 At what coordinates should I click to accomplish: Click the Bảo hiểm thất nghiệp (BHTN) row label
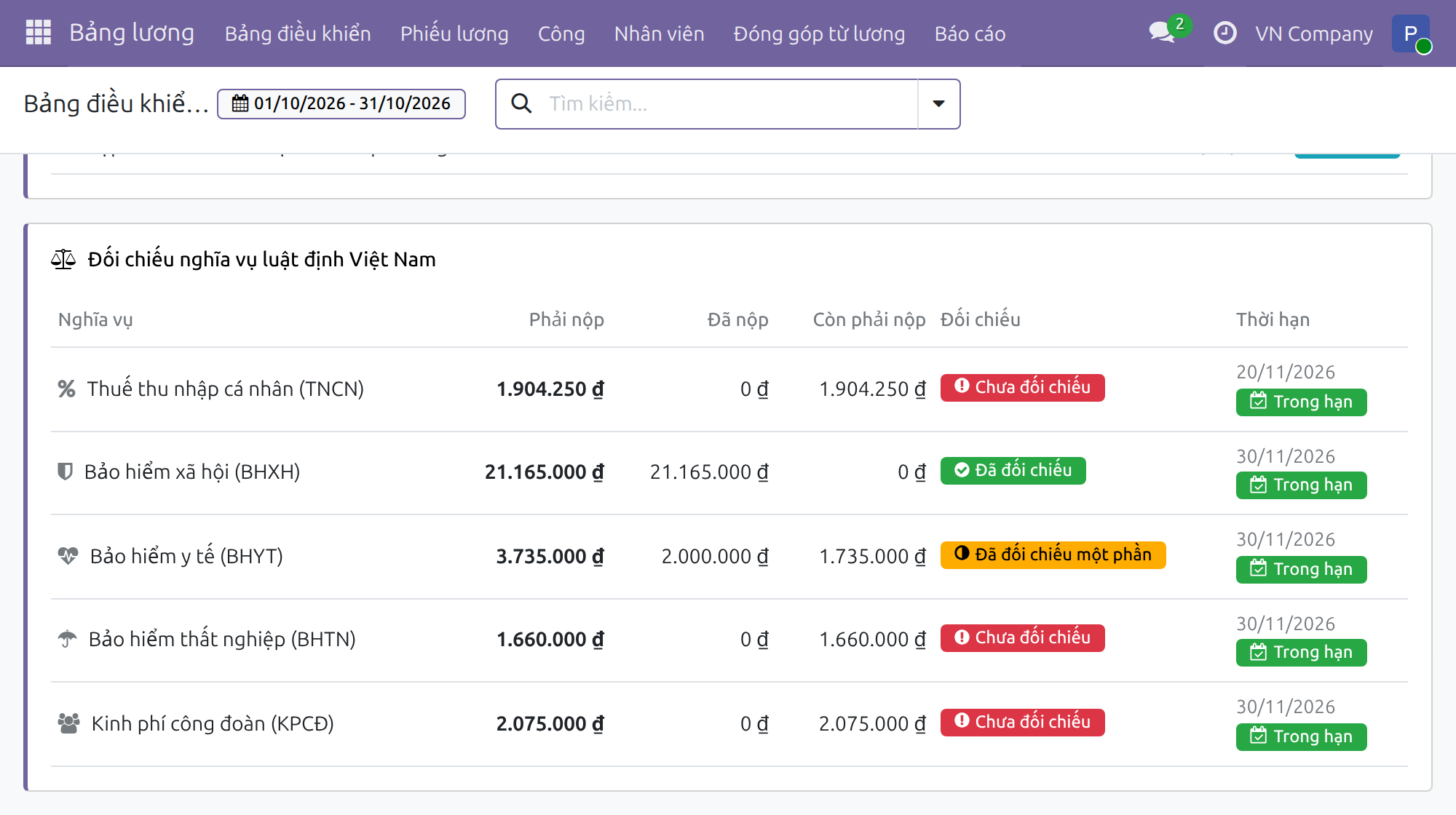(222, 639)
